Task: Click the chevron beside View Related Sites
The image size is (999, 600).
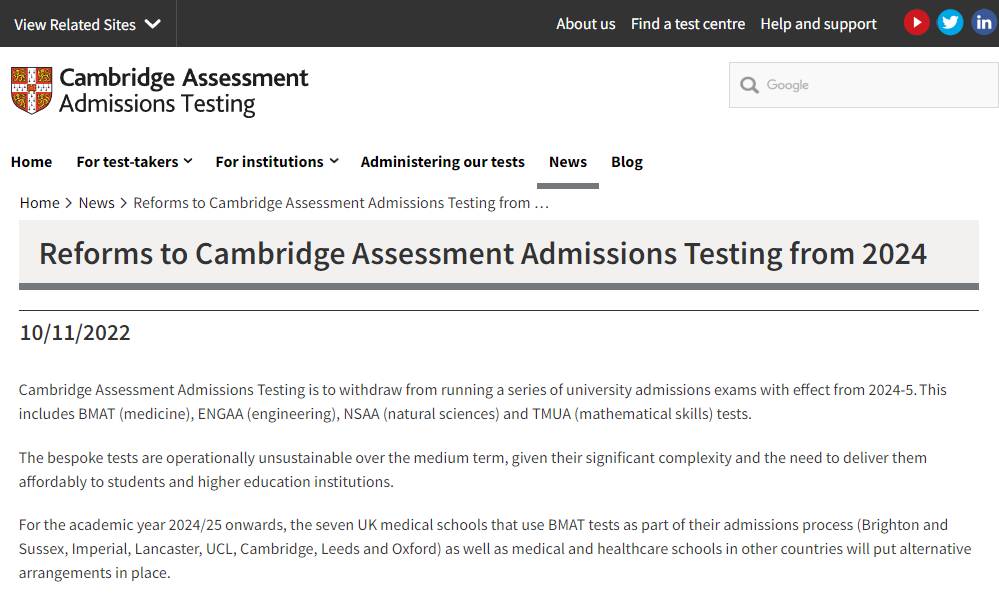Action: click(x=153, y=24)
